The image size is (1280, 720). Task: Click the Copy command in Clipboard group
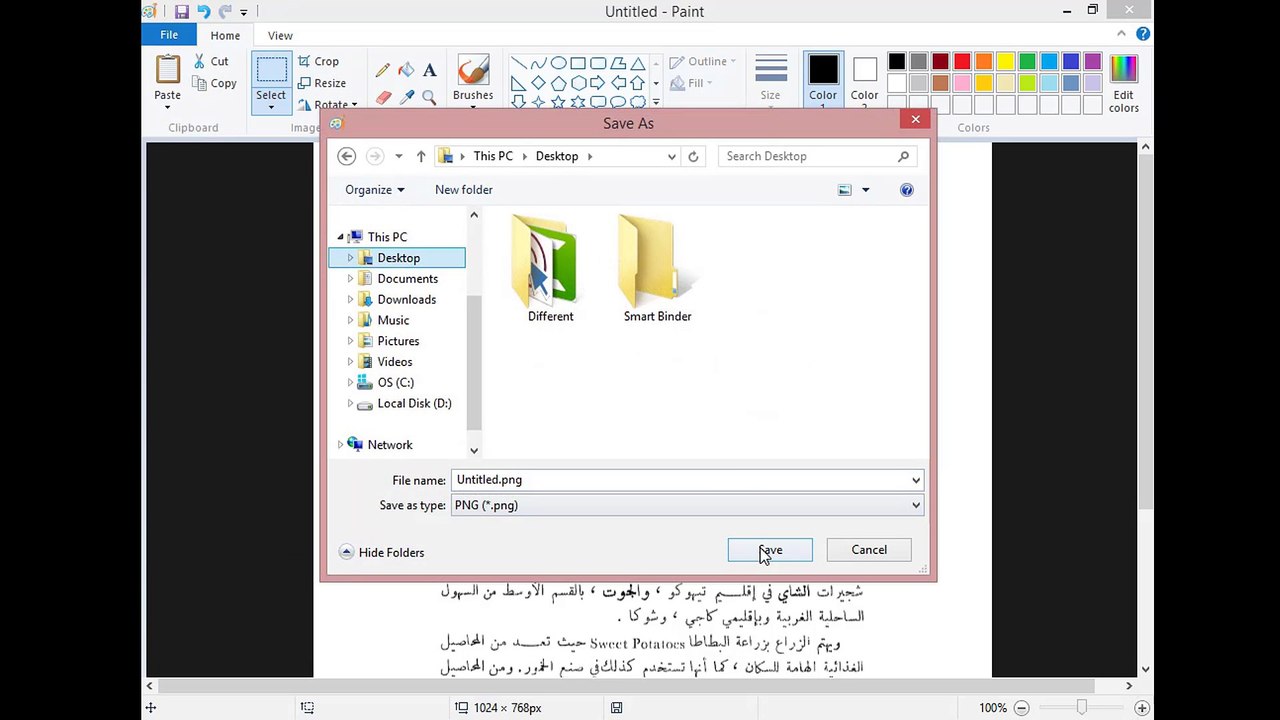coord(214,84)
